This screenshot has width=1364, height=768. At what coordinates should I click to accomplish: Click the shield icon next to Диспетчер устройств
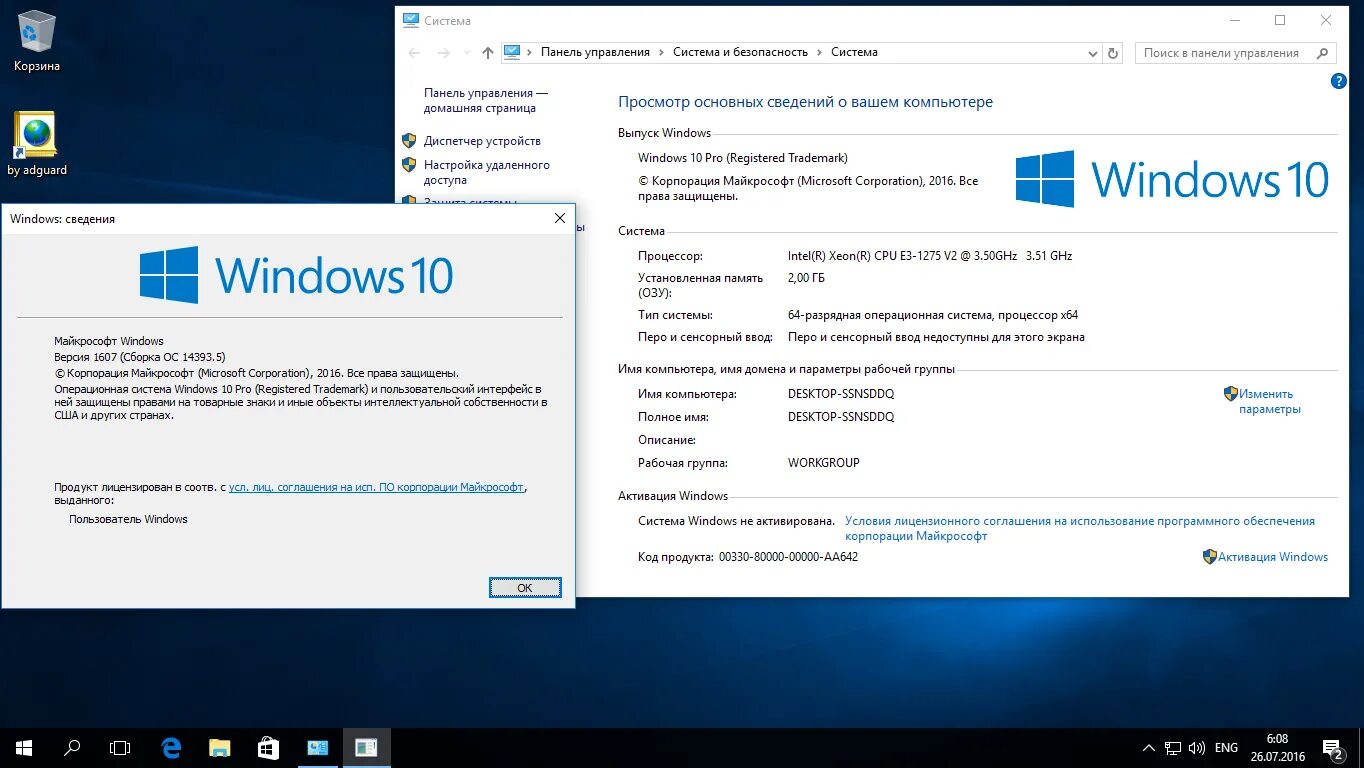[409, 141]
